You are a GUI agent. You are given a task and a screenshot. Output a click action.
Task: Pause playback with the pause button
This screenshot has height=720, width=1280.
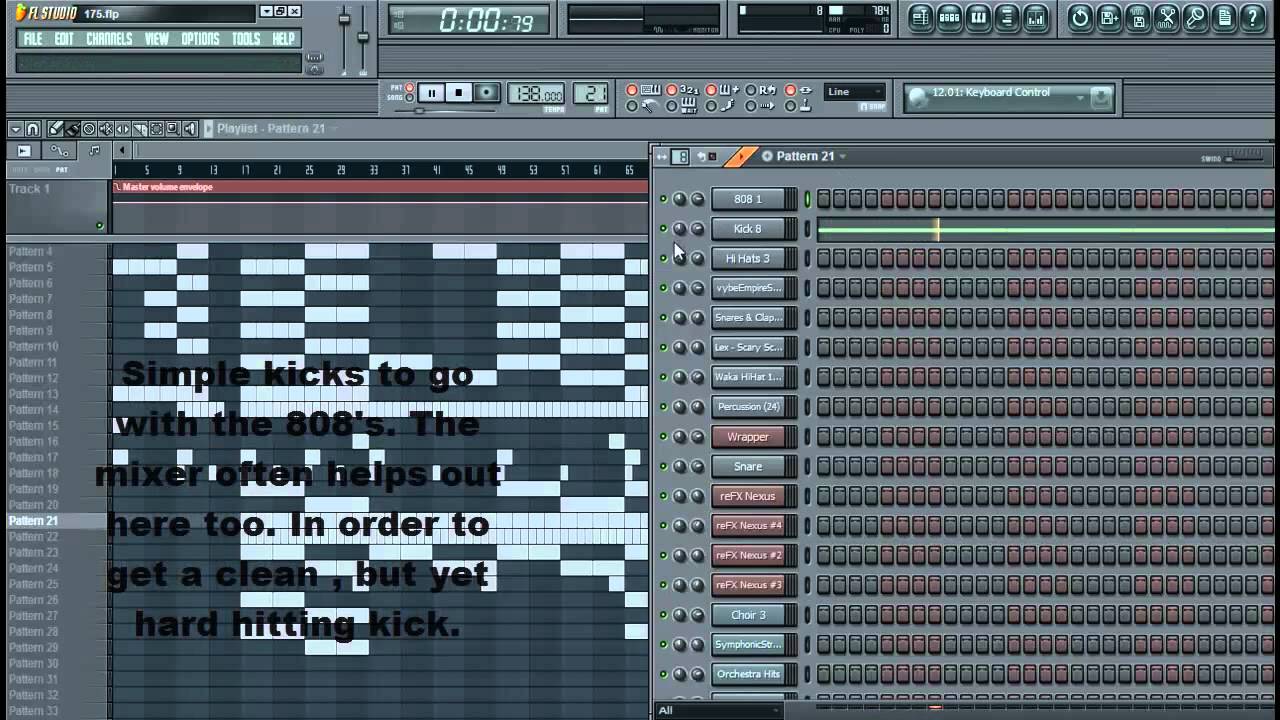click(x=432, y=93)
